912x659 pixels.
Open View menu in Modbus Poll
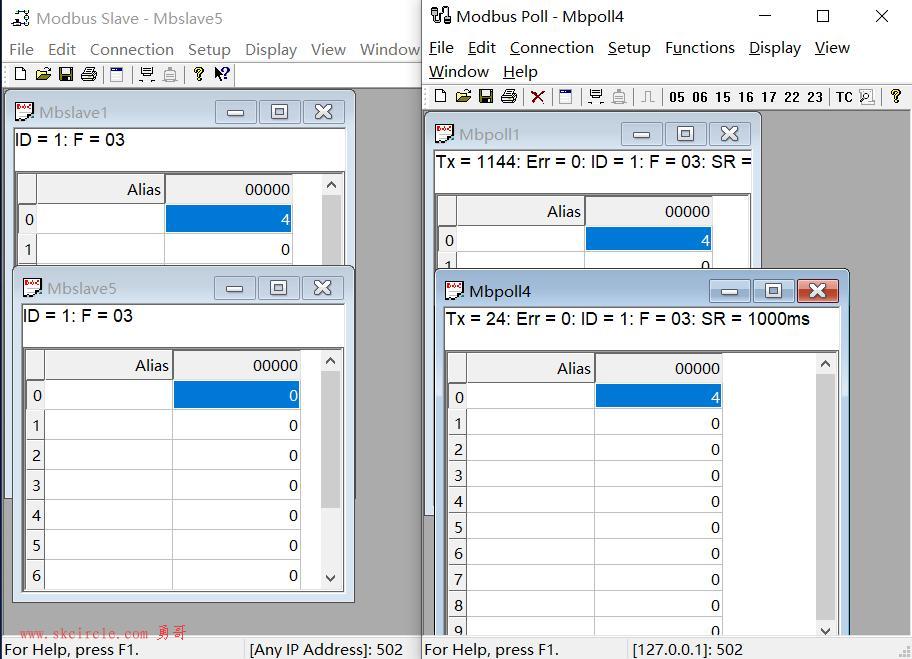coord(832,48)
